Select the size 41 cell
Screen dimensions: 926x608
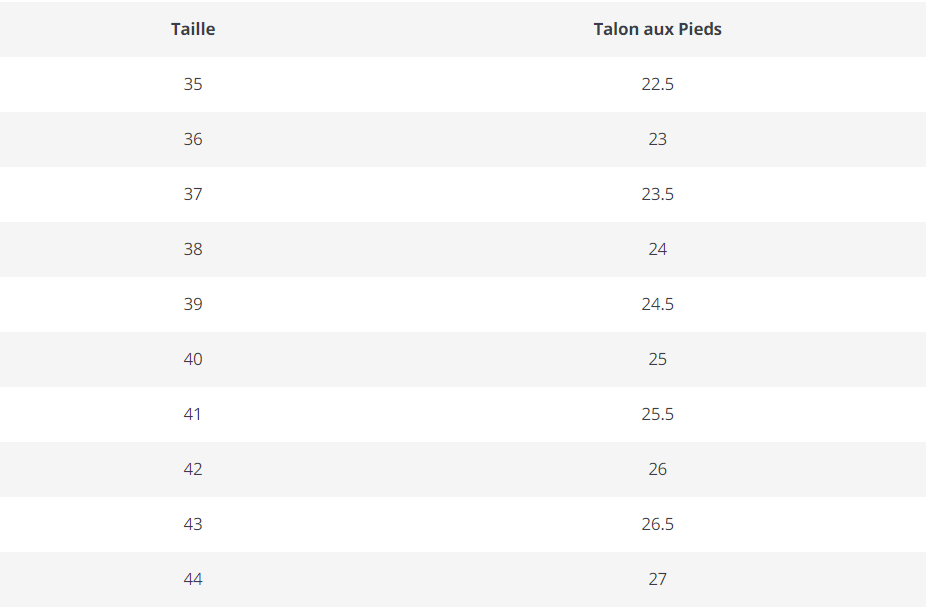193,414
